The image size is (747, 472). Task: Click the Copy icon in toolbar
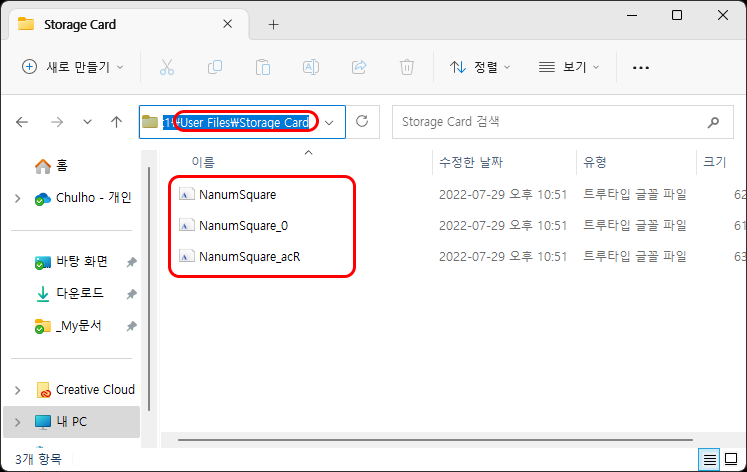pos(215,67)
